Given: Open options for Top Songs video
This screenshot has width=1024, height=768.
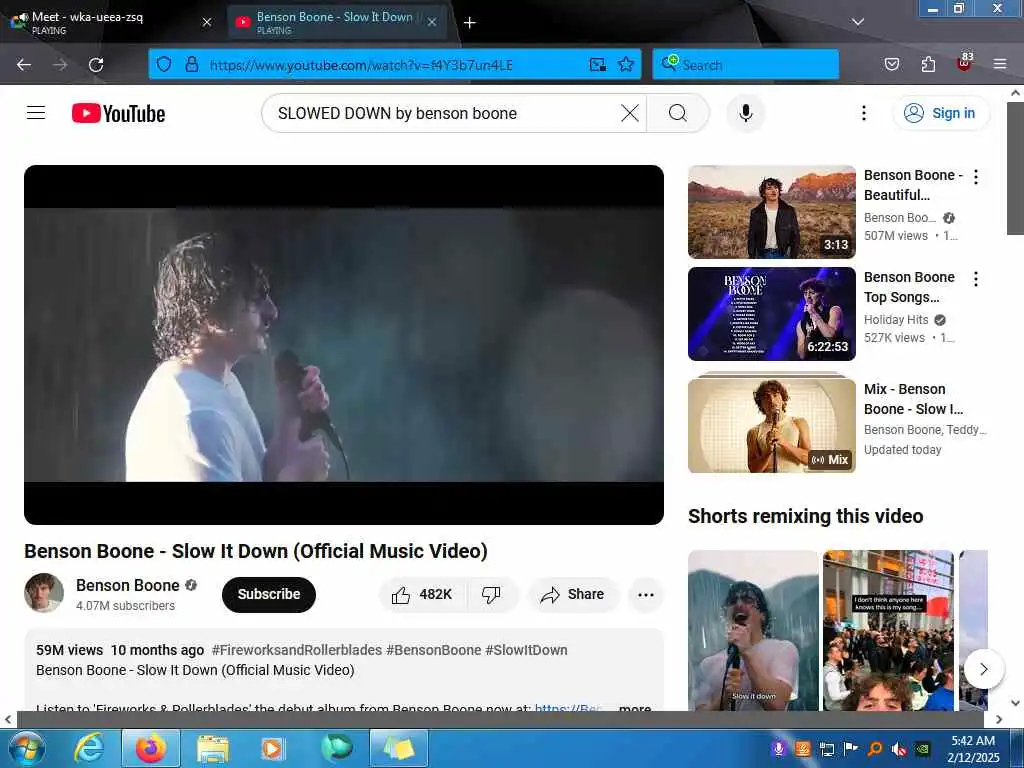Looking at the screenshot, I should point(976,279).
